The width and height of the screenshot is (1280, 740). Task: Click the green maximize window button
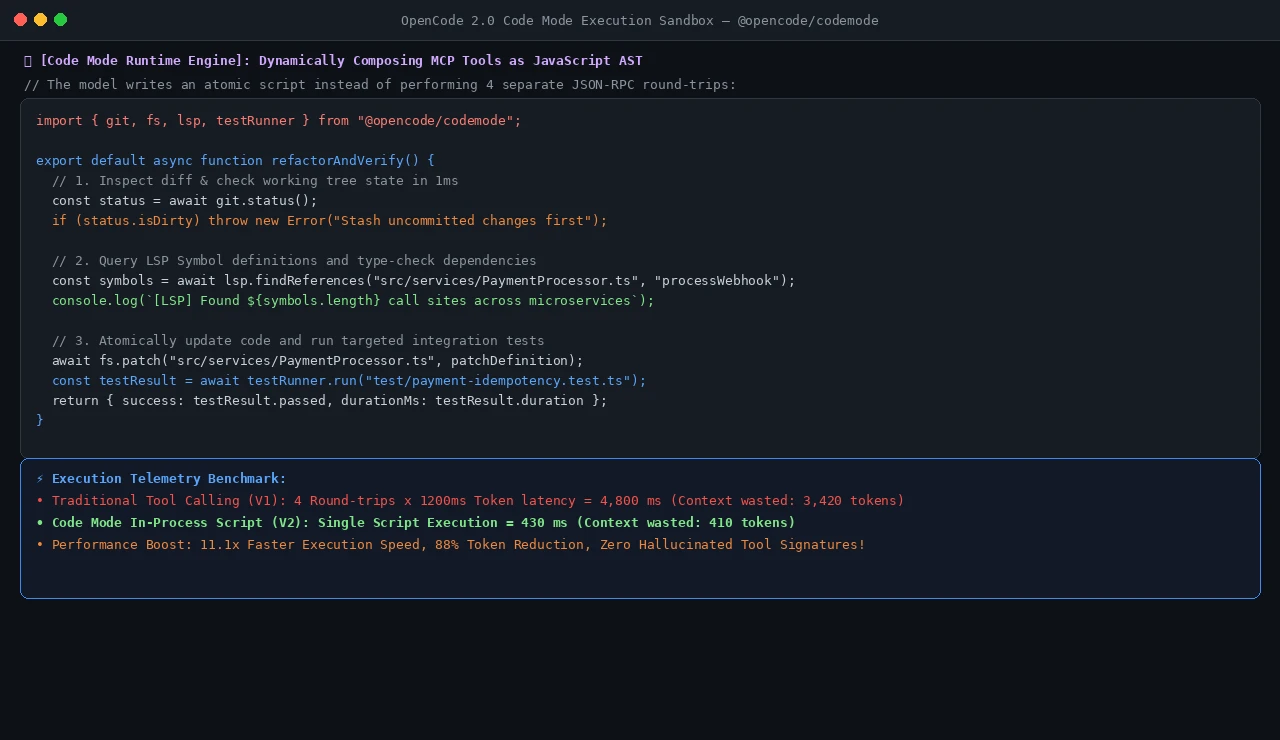pyautogui.click(x=60, y=20)
